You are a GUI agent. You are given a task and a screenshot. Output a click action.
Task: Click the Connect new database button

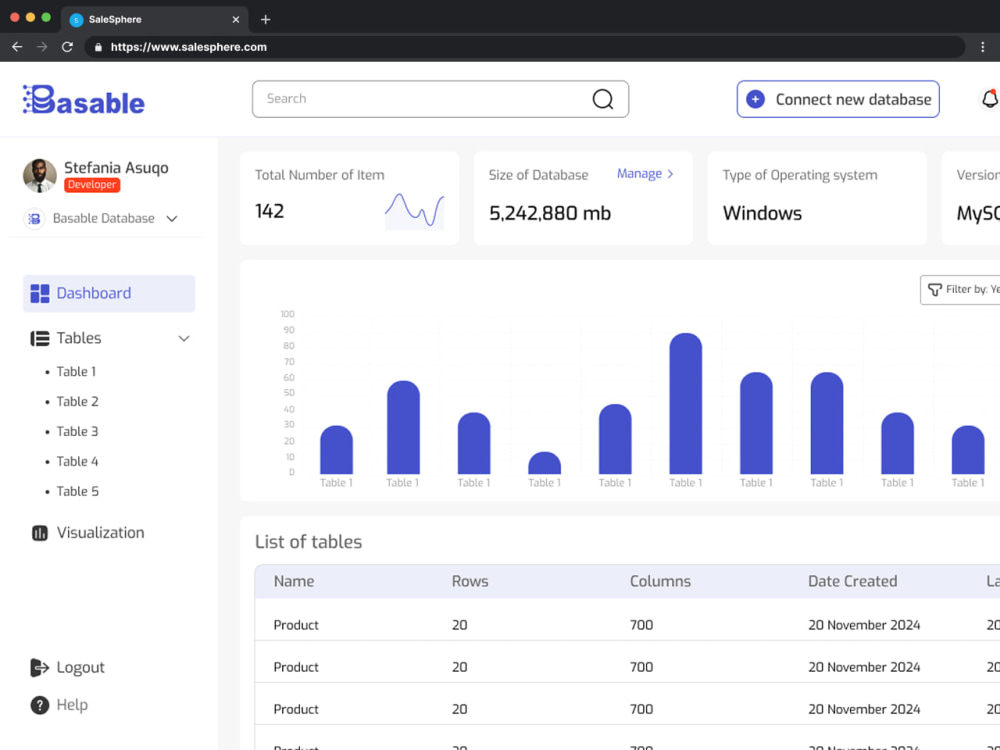(x=838, y=99)
